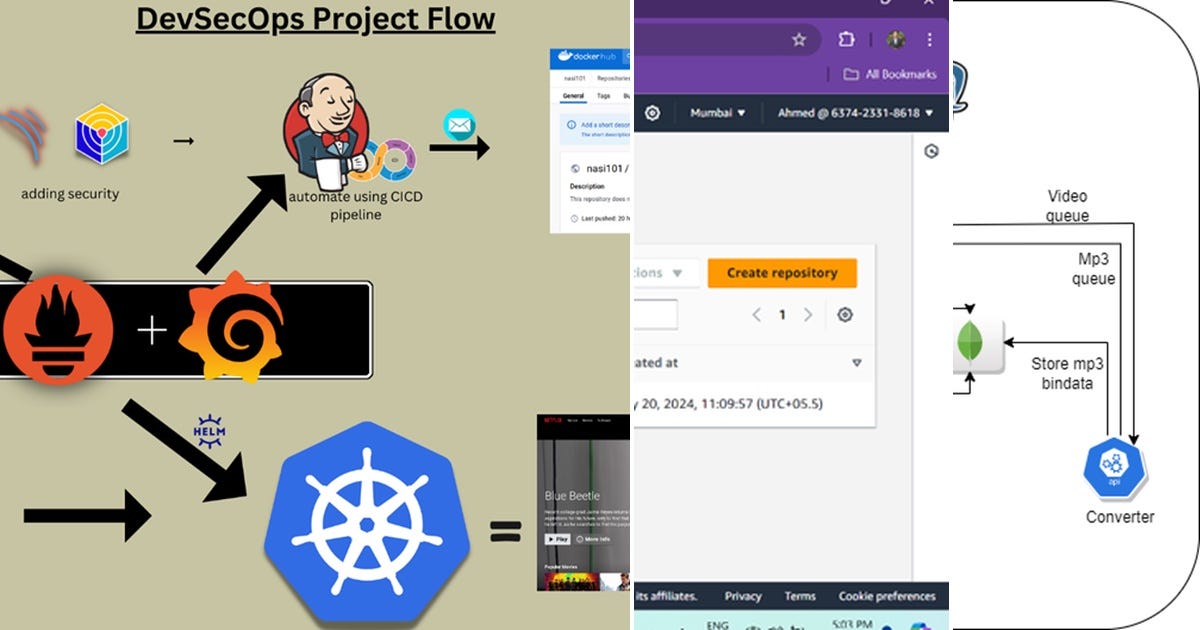
Task: Click the Docker Hub logo
Action: [x=586, y=57]
